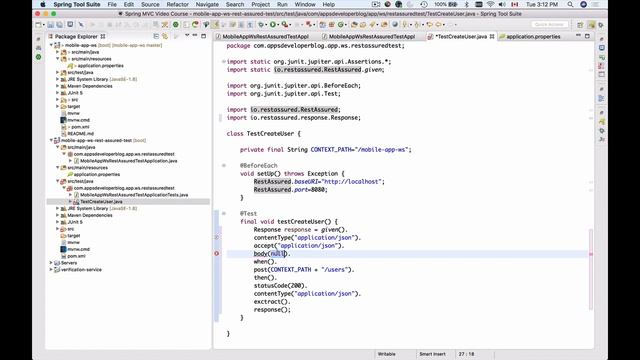Expand the Servers project node
Image resolution: width=640 pixels, height=360 pixels.
click(51, 263)
